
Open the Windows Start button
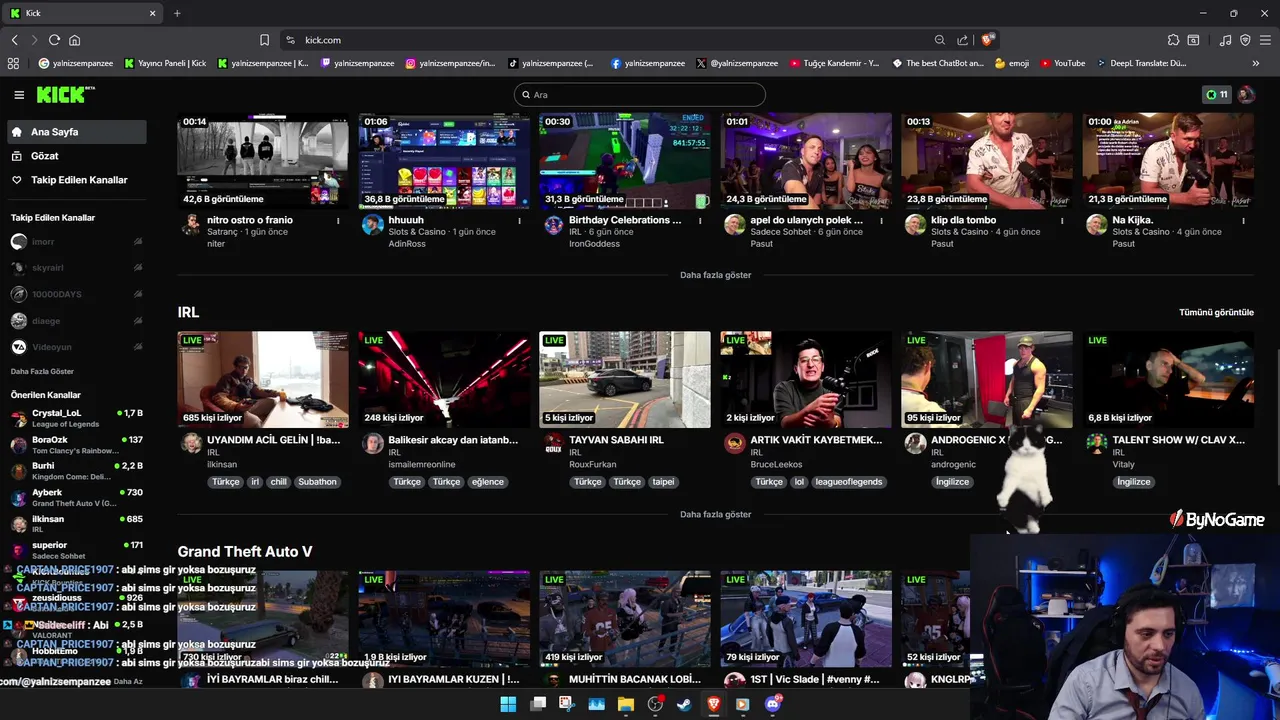508,704
